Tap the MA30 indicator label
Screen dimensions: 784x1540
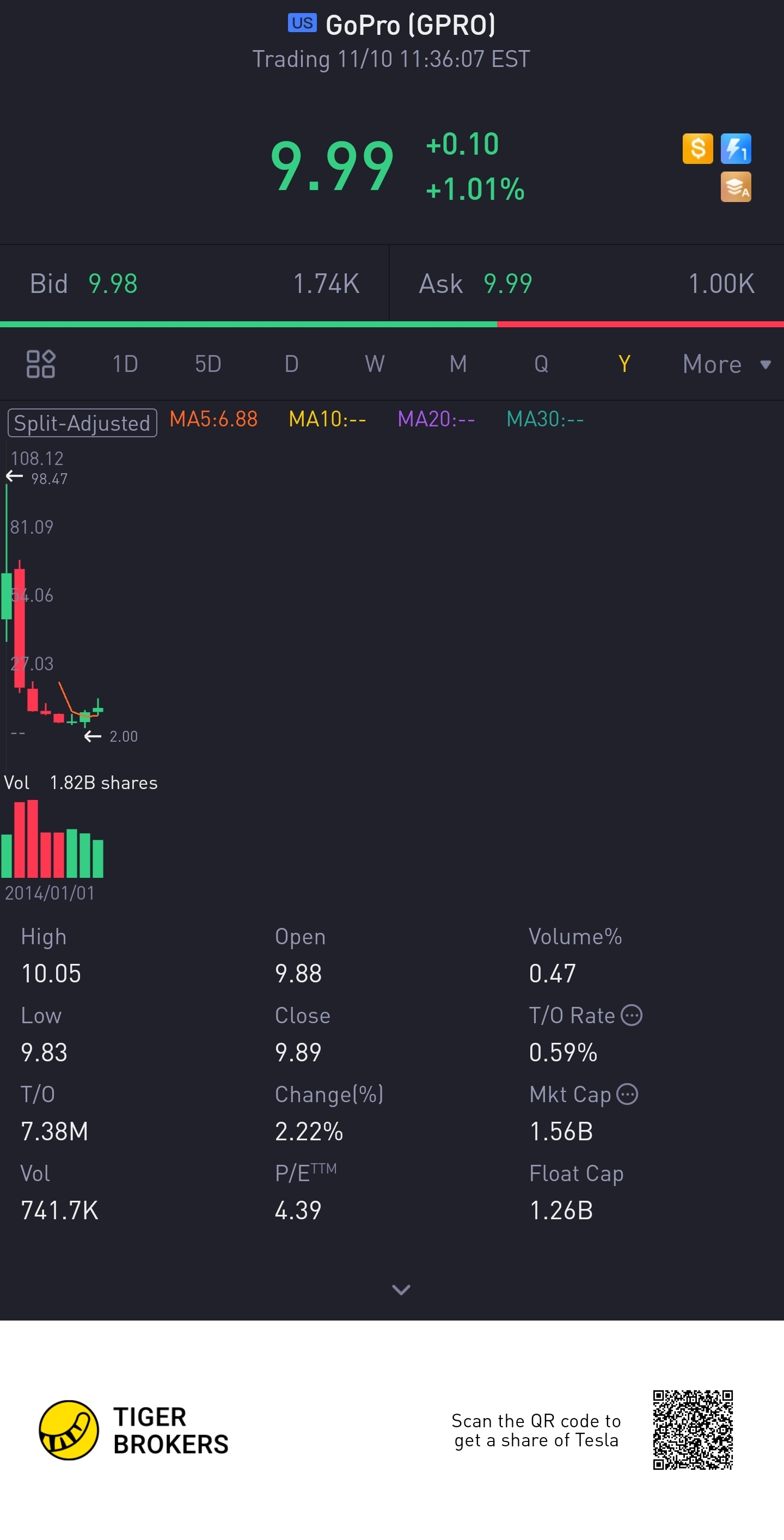(545, 419)
